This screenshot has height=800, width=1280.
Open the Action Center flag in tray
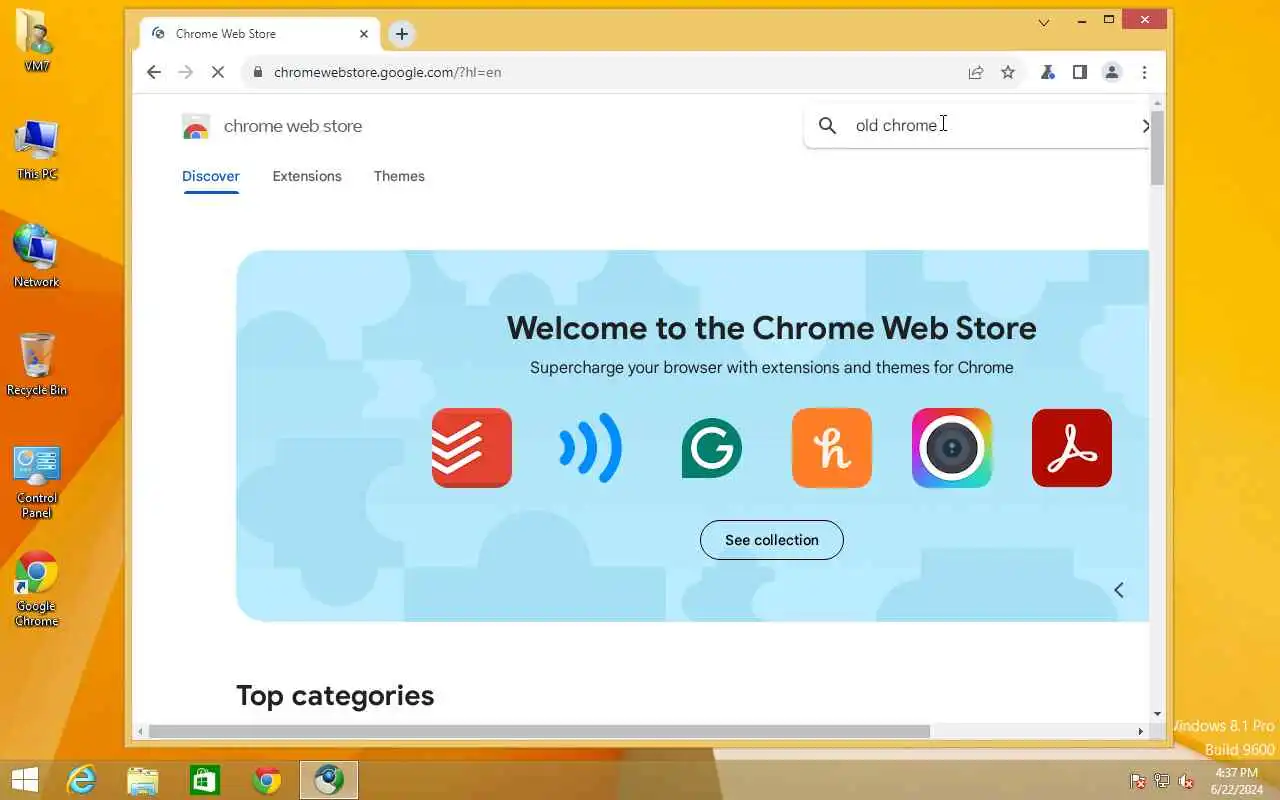coord(1138,781)
